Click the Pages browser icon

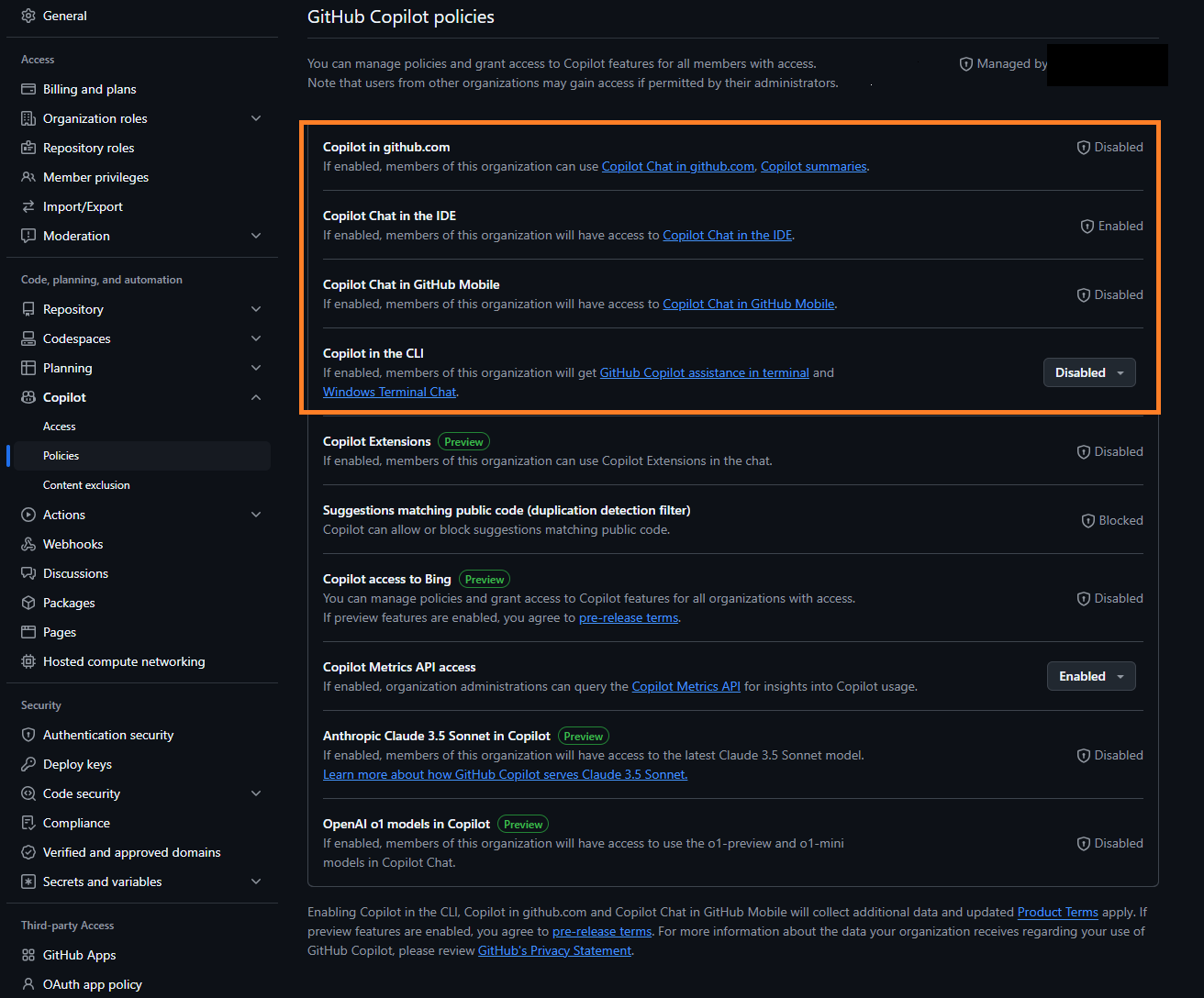(x=28, y=632)
